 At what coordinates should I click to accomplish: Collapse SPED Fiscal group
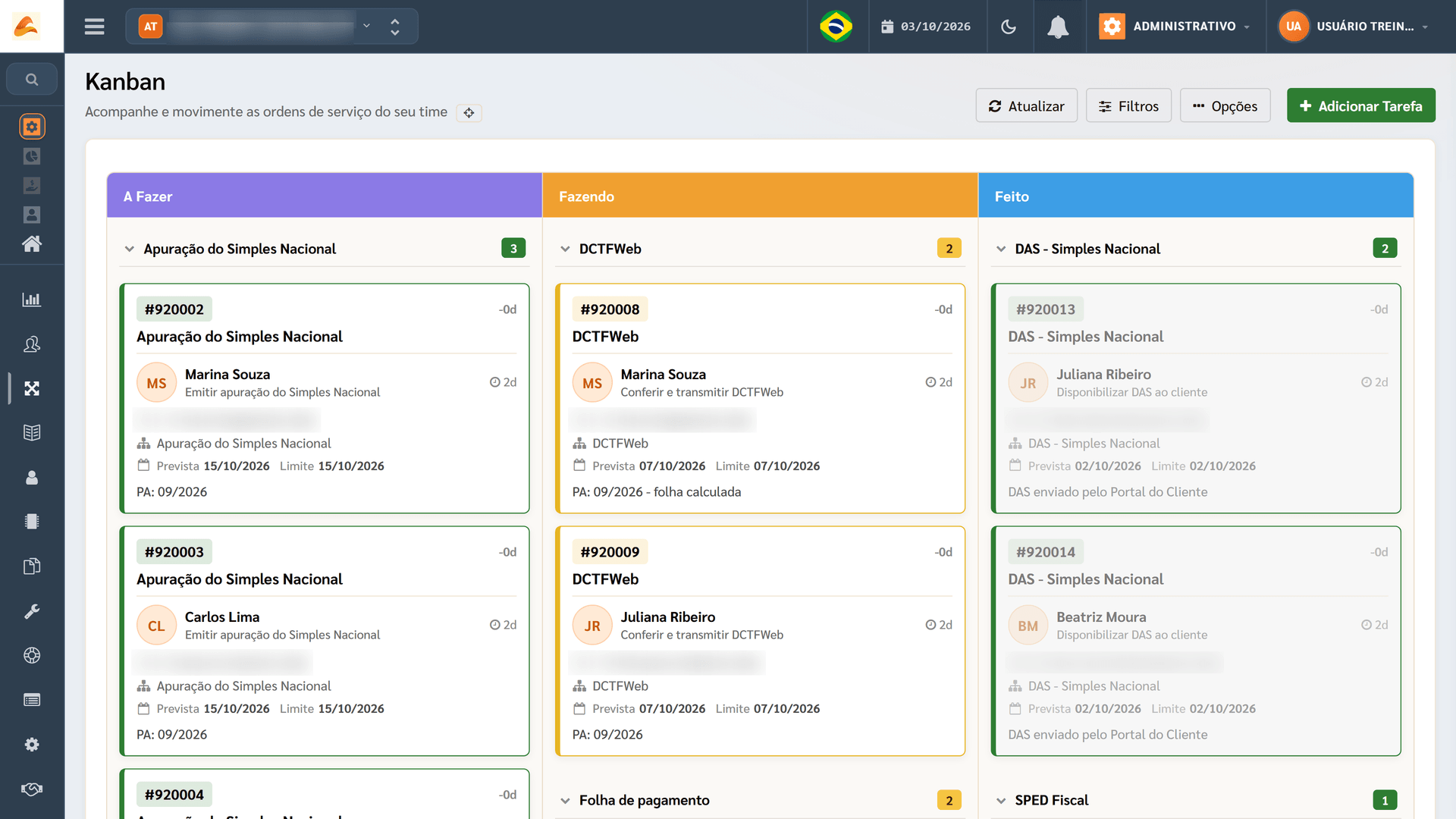click(1001, 801)
